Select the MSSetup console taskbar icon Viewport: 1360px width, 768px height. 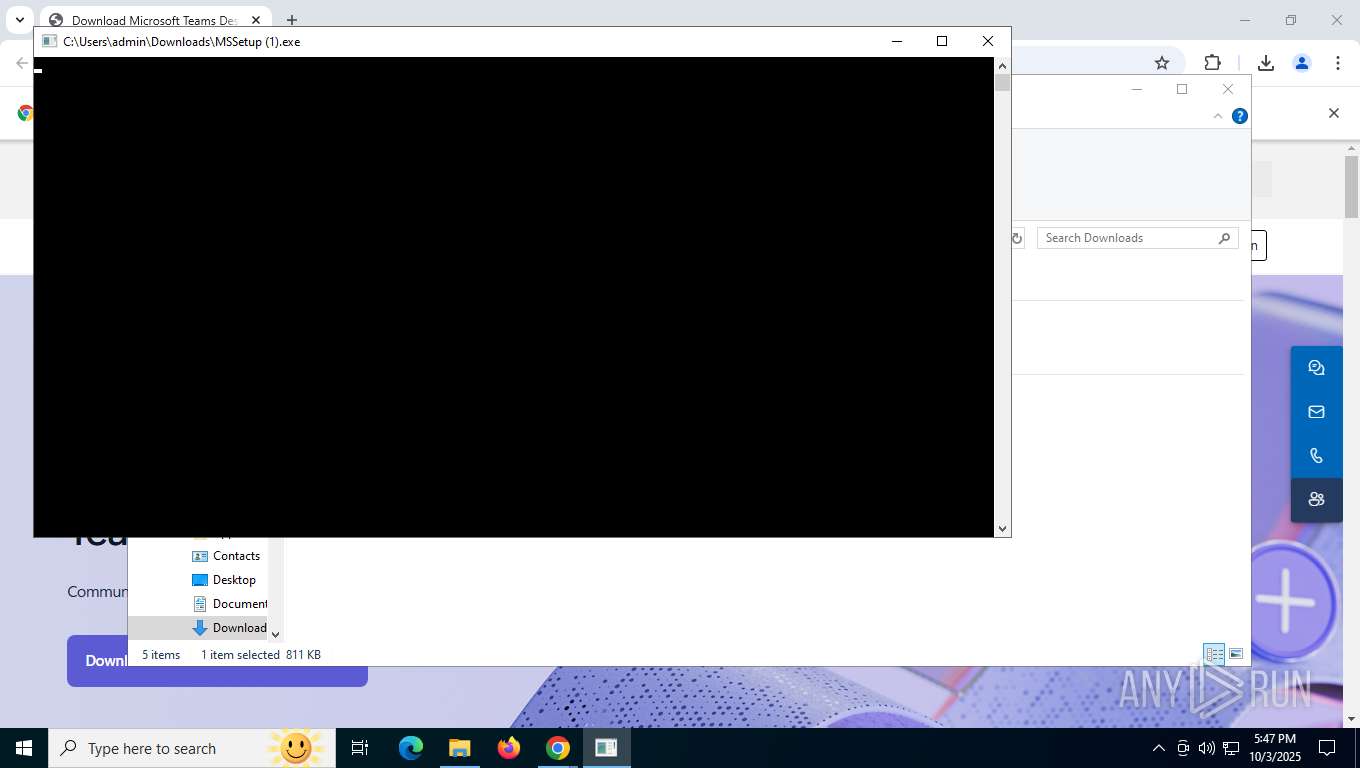pos(607,748)
